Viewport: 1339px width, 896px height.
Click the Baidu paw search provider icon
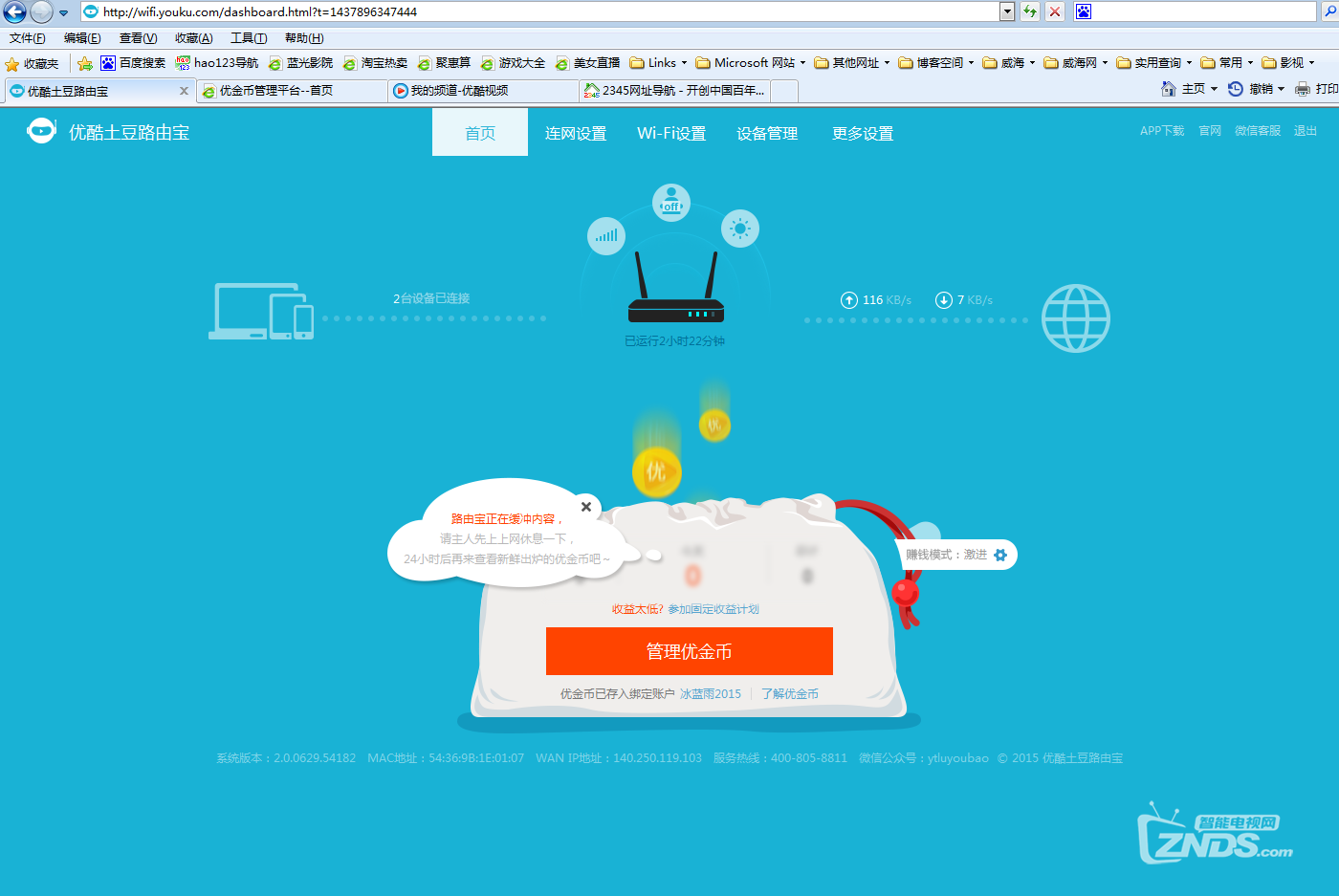(x=1083, y=11)
